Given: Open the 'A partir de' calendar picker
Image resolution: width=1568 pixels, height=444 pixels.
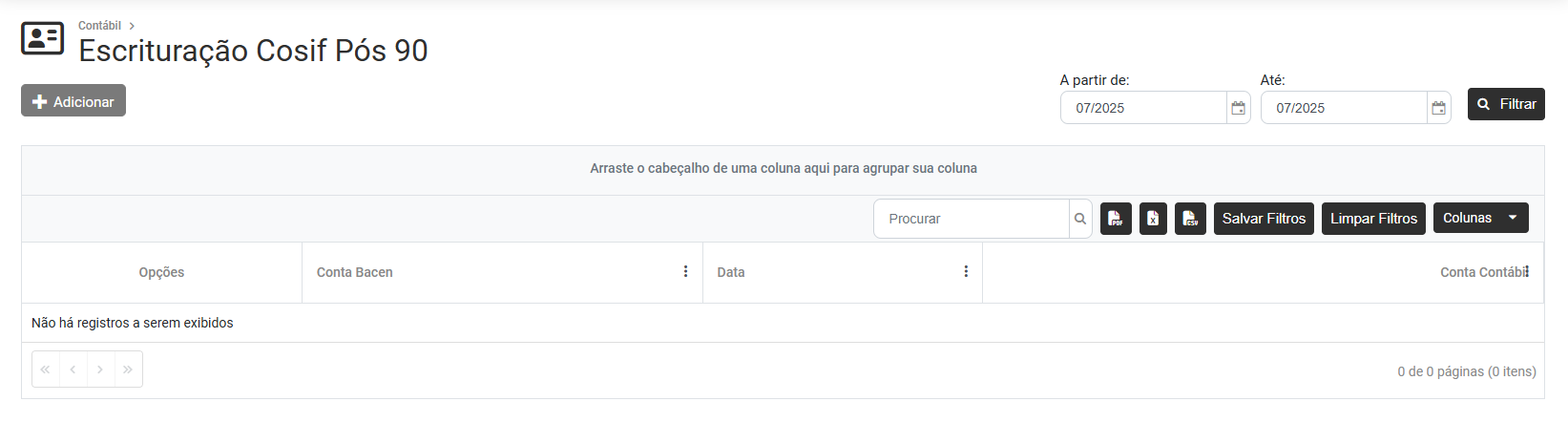Looking at the screenshot, I should tap(1238, 108).
